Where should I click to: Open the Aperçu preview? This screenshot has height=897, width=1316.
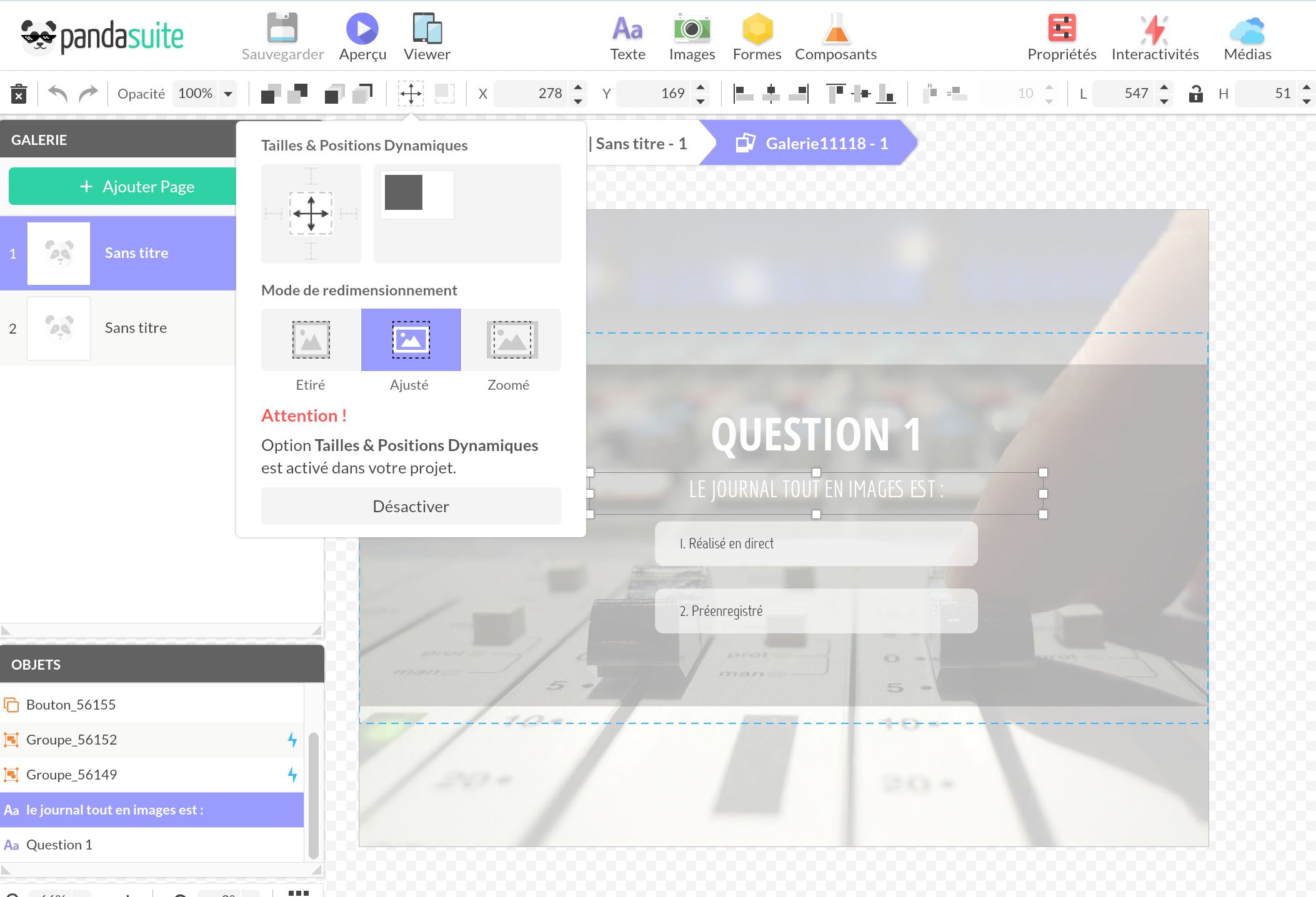tap(362, 29)
